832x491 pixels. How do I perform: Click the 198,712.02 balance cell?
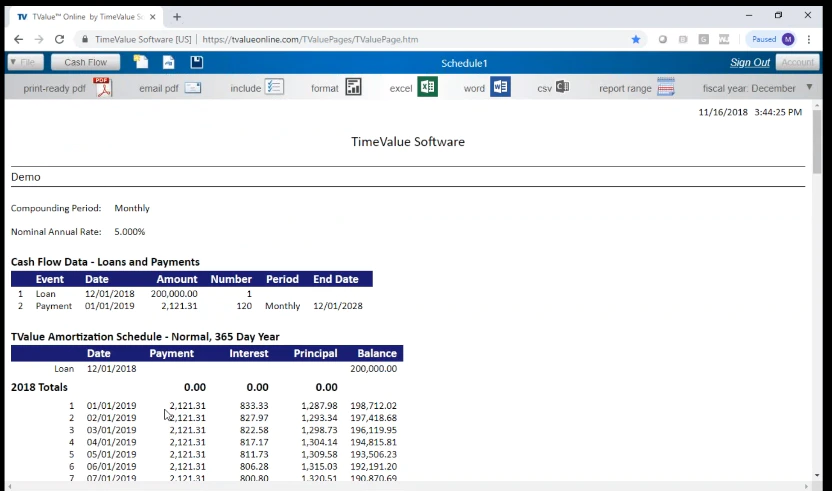373,406
